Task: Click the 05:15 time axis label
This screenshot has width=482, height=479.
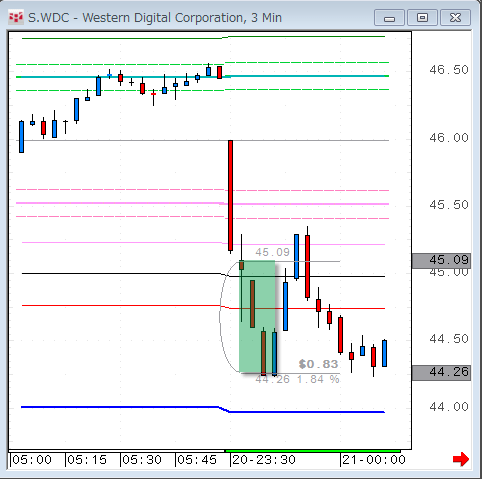Action: click(x=87, y=460)
